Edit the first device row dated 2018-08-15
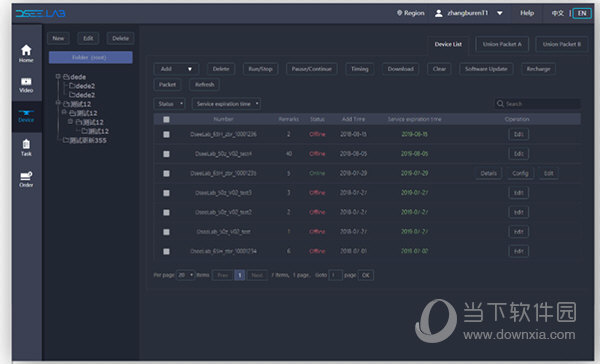This screenshot has height=364, width=600. (518, 134)
